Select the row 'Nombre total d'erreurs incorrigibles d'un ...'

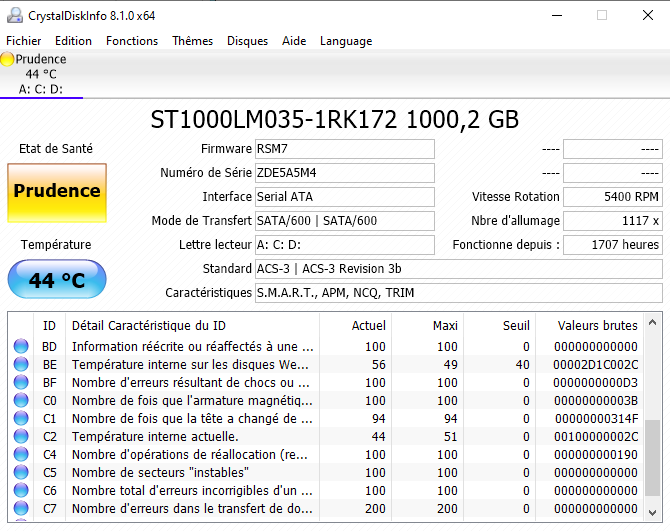[326, 490]
